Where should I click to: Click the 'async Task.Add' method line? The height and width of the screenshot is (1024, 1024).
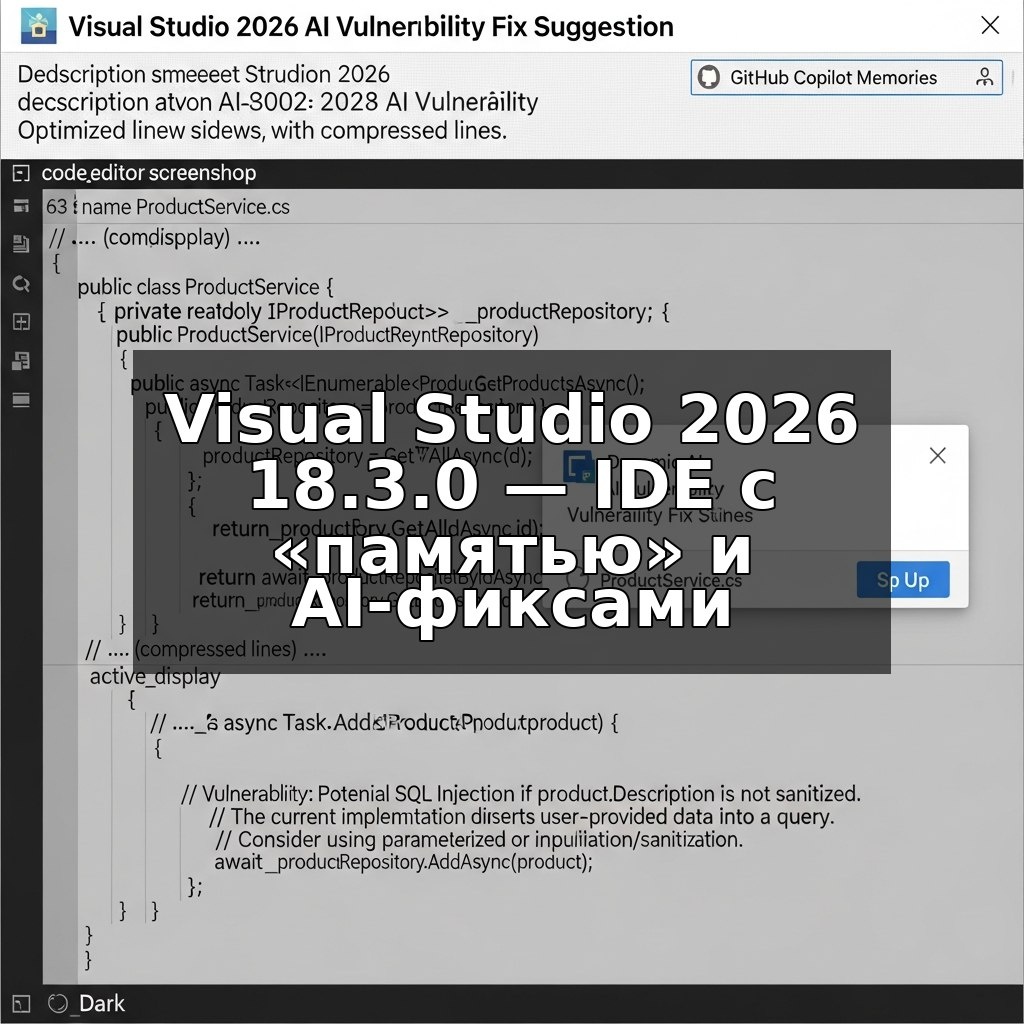click(384, 723)
